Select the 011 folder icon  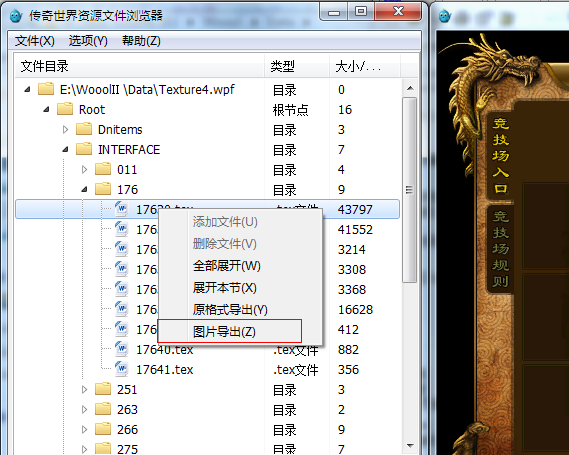(x=103, y=169)
